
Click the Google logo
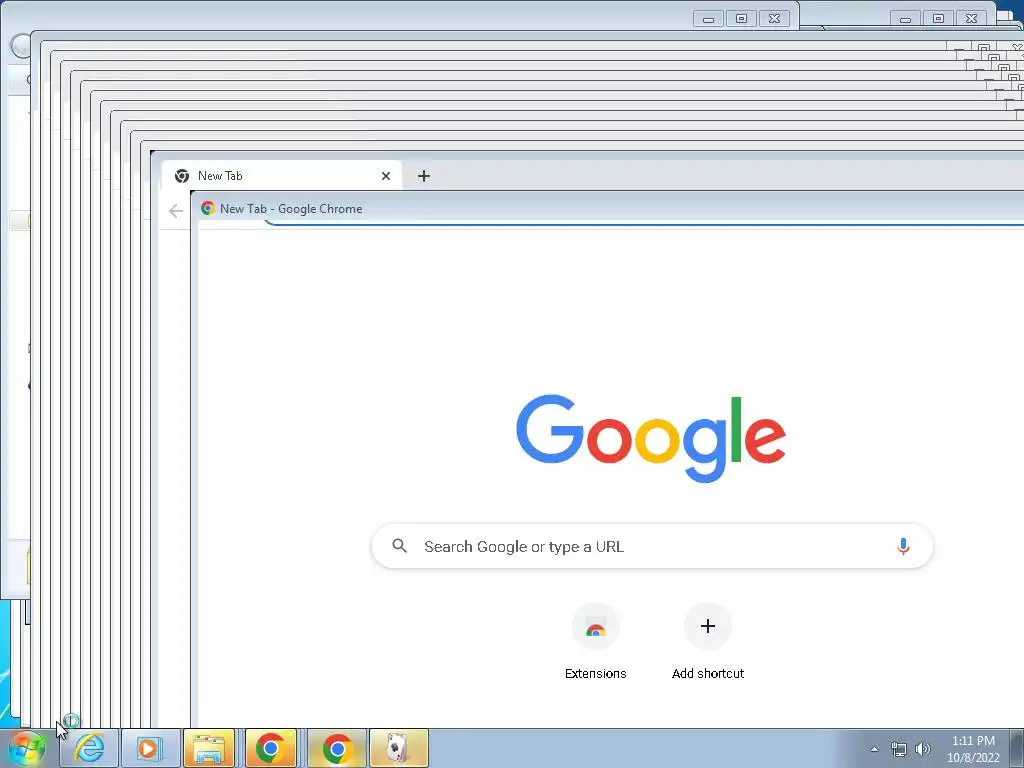tap(650, 438)
